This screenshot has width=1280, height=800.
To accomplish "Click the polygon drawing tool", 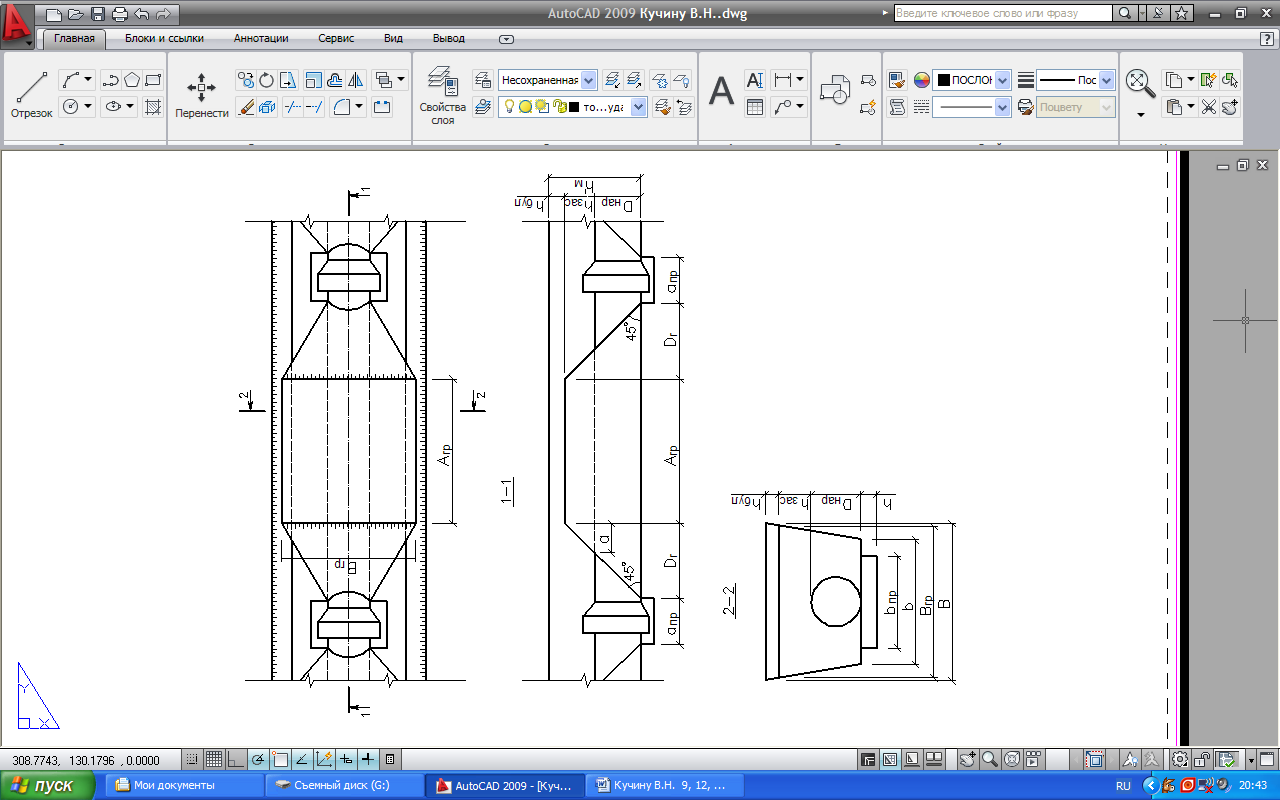I will [131, 80].
